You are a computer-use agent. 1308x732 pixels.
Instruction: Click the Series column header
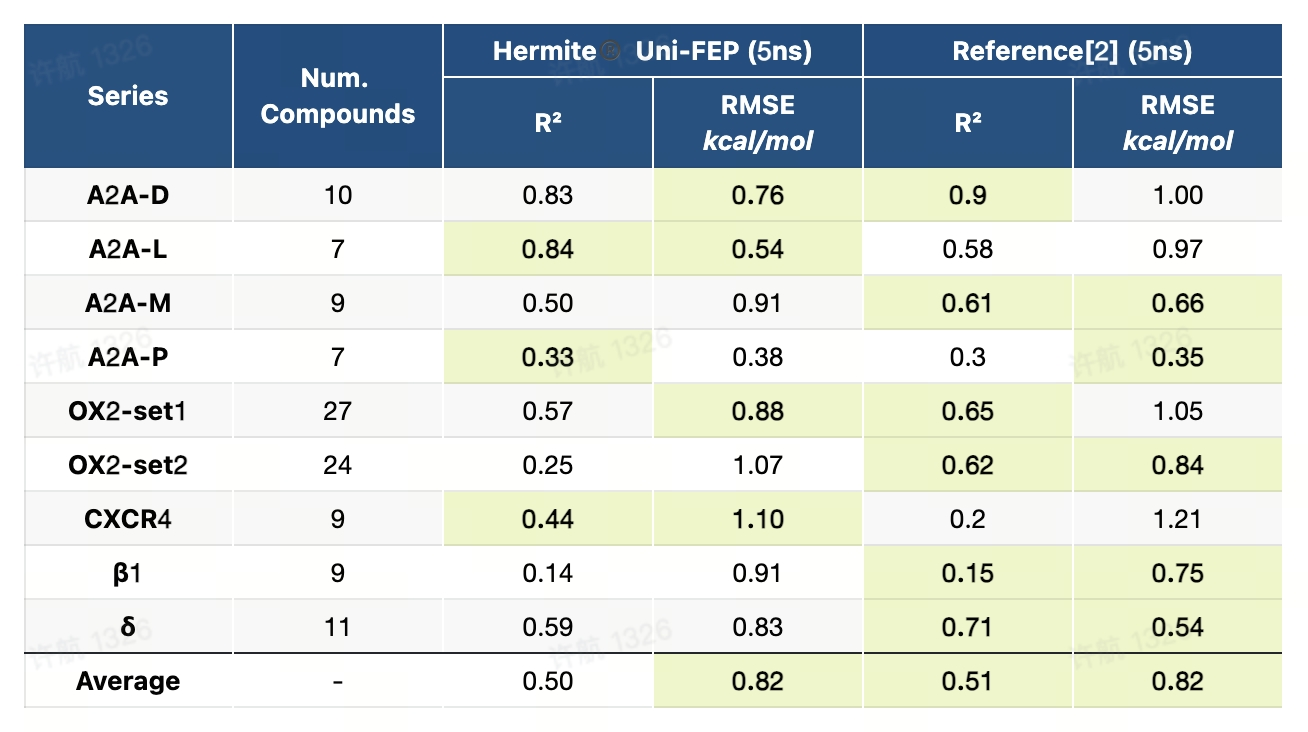(x=128, y=96)
